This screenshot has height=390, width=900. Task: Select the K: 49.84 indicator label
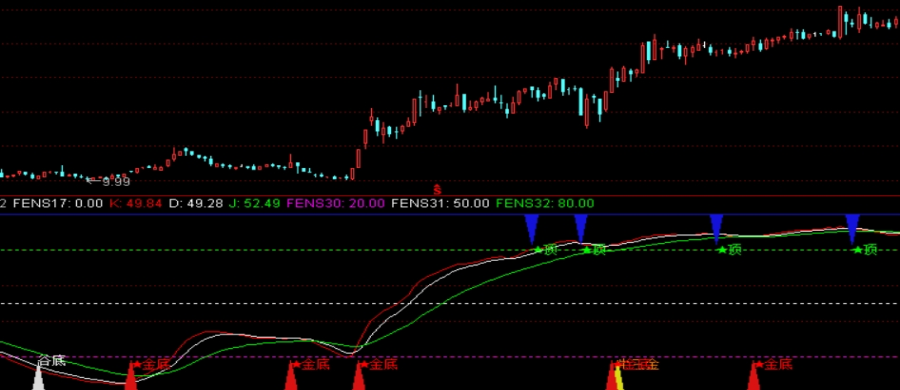[x=135, y=203]
